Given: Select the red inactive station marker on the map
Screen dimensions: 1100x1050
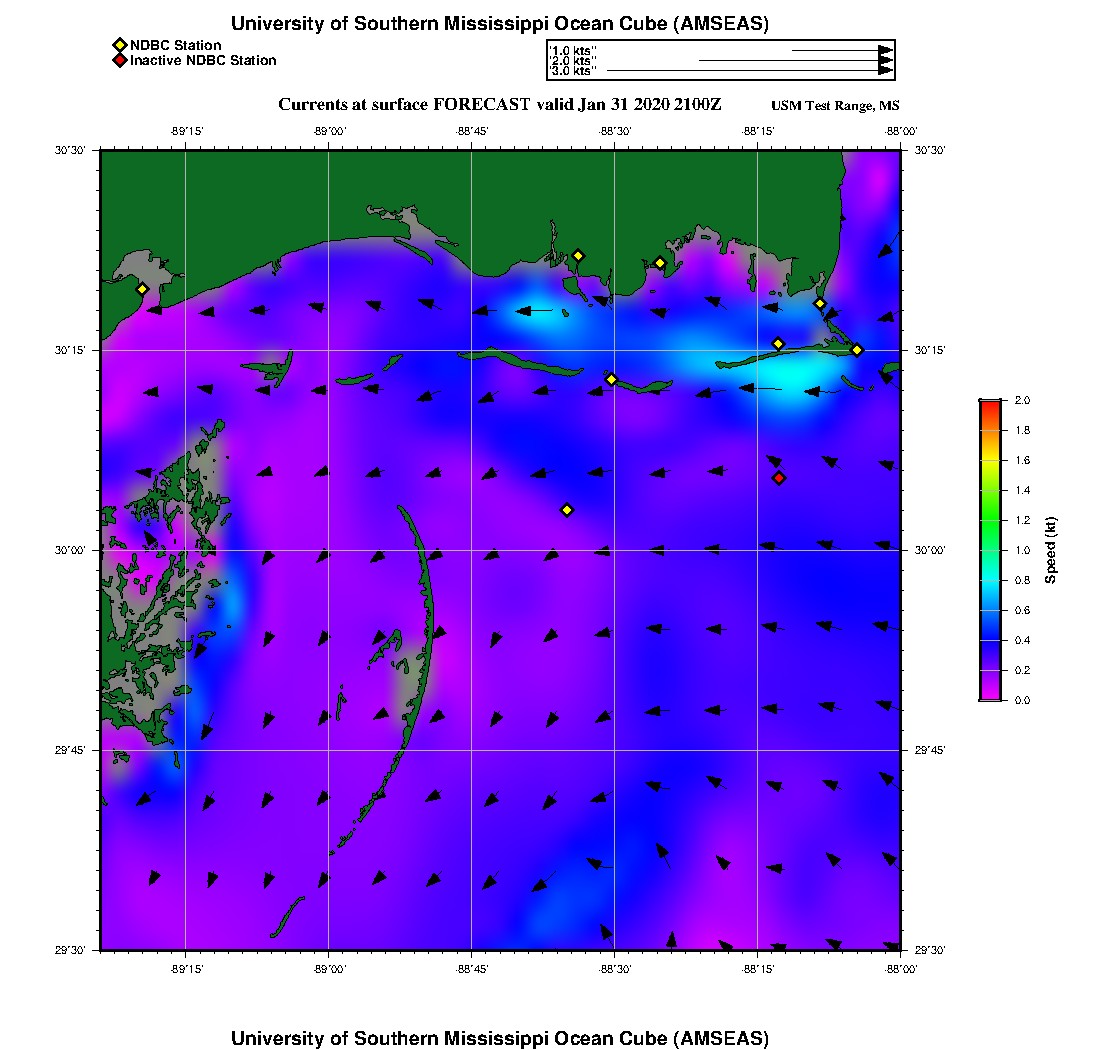Looking at the screenshot, I should point(779,478).
